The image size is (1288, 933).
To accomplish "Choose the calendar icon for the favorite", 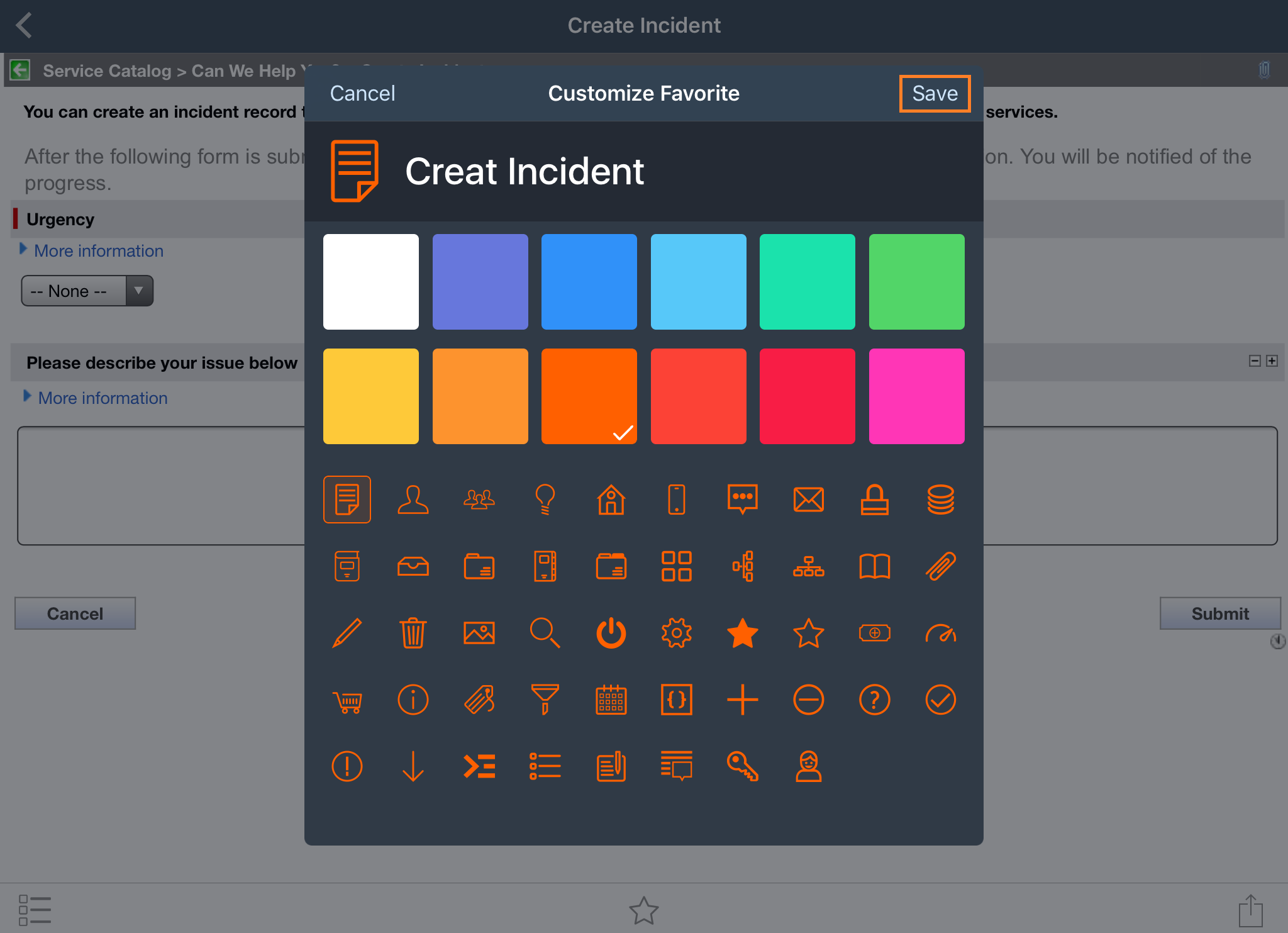I will 611,700.
